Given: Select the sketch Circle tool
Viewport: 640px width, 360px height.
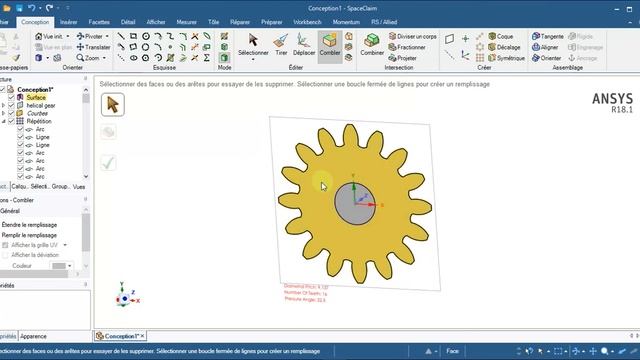Looking at the screenshot, I should click(145, 36).
